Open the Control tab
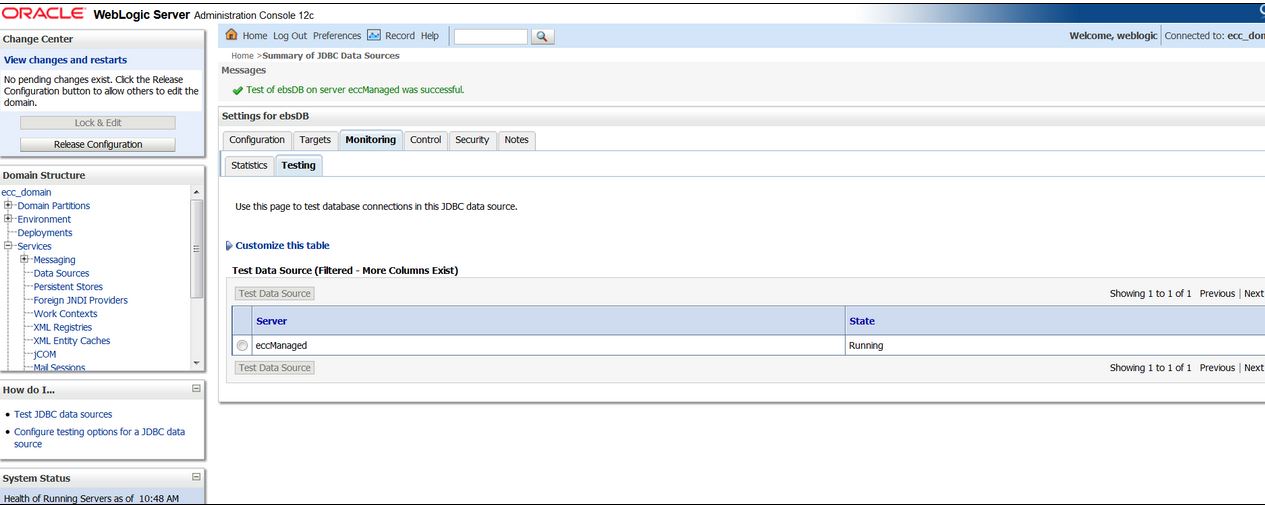 click(x=425, y=140)
